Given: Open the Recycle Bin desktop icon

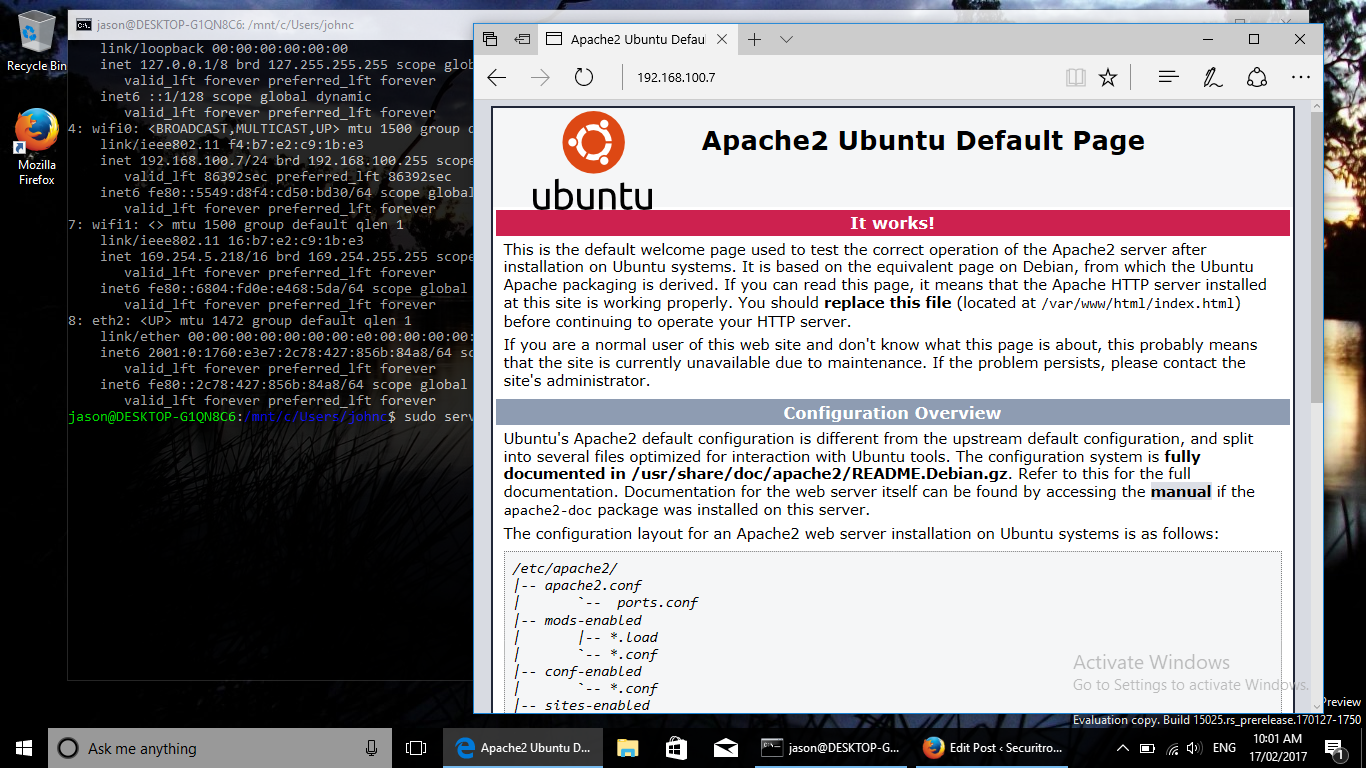Looking at the screenshot, I should 37,42.
